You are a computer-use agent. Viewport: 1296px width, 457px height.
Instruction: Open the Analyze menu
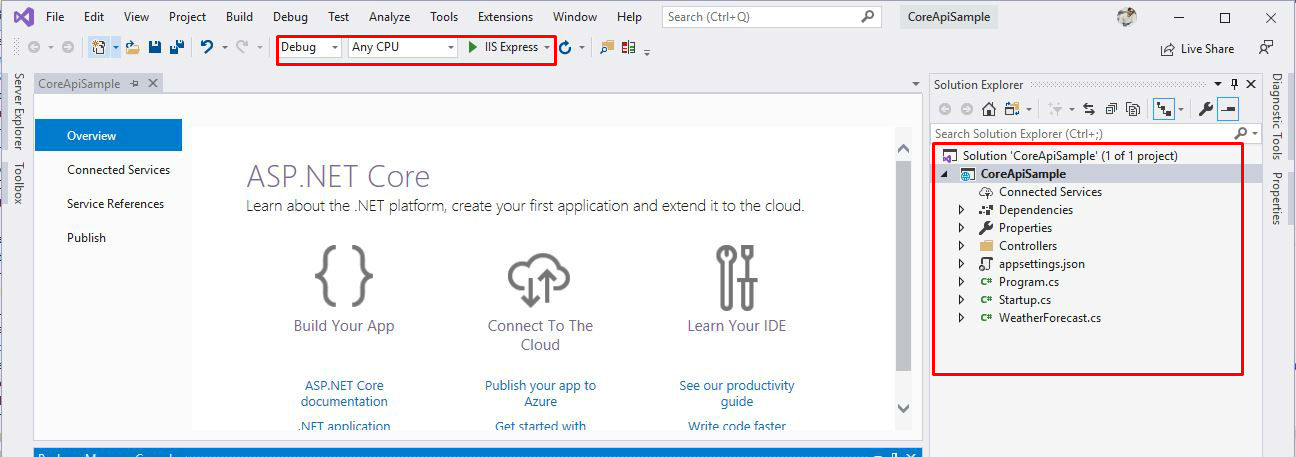[x=389, y=17]
